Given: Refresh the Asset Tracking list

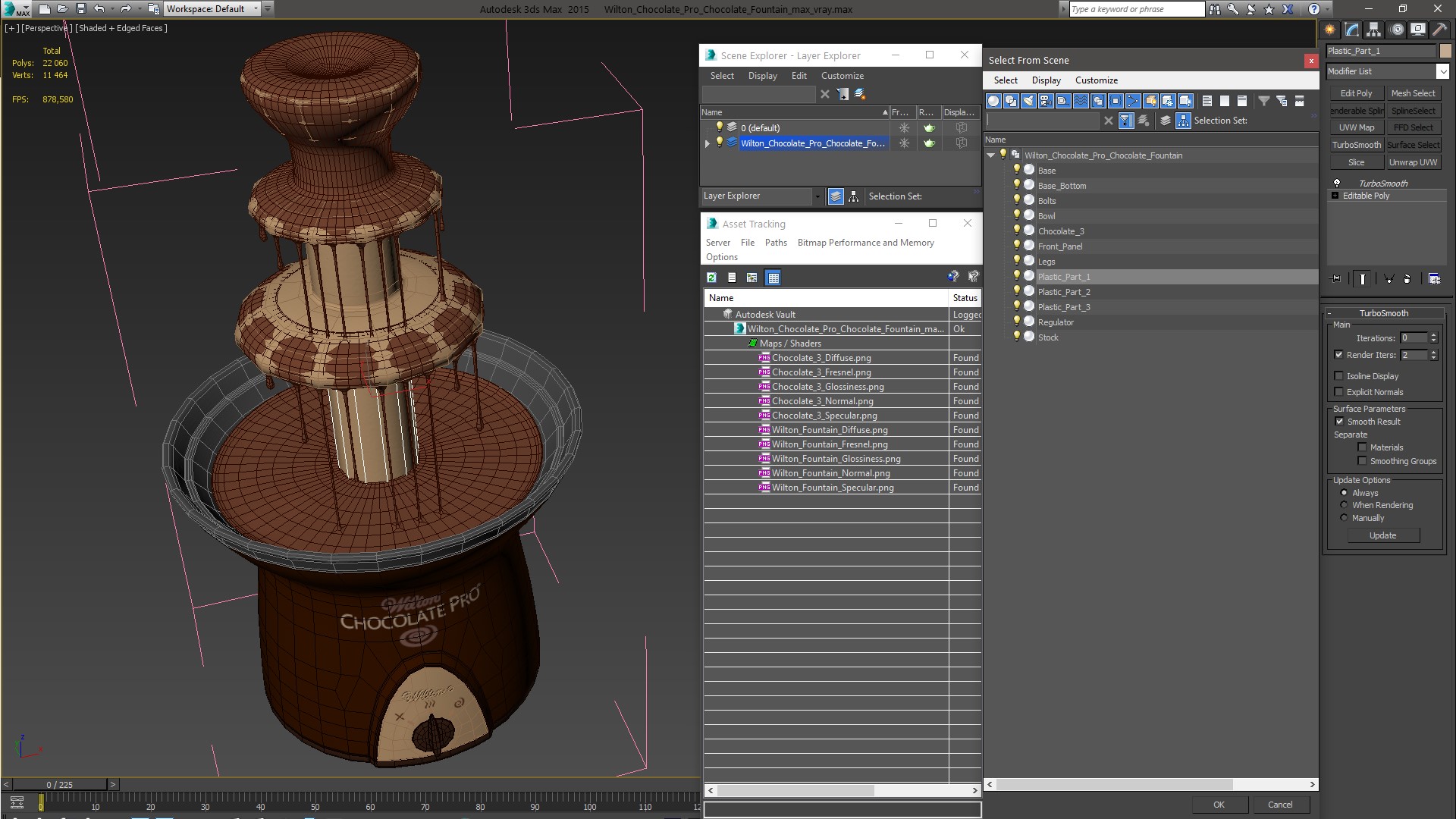Looking at the screenshot, I should tap(711, 278).
